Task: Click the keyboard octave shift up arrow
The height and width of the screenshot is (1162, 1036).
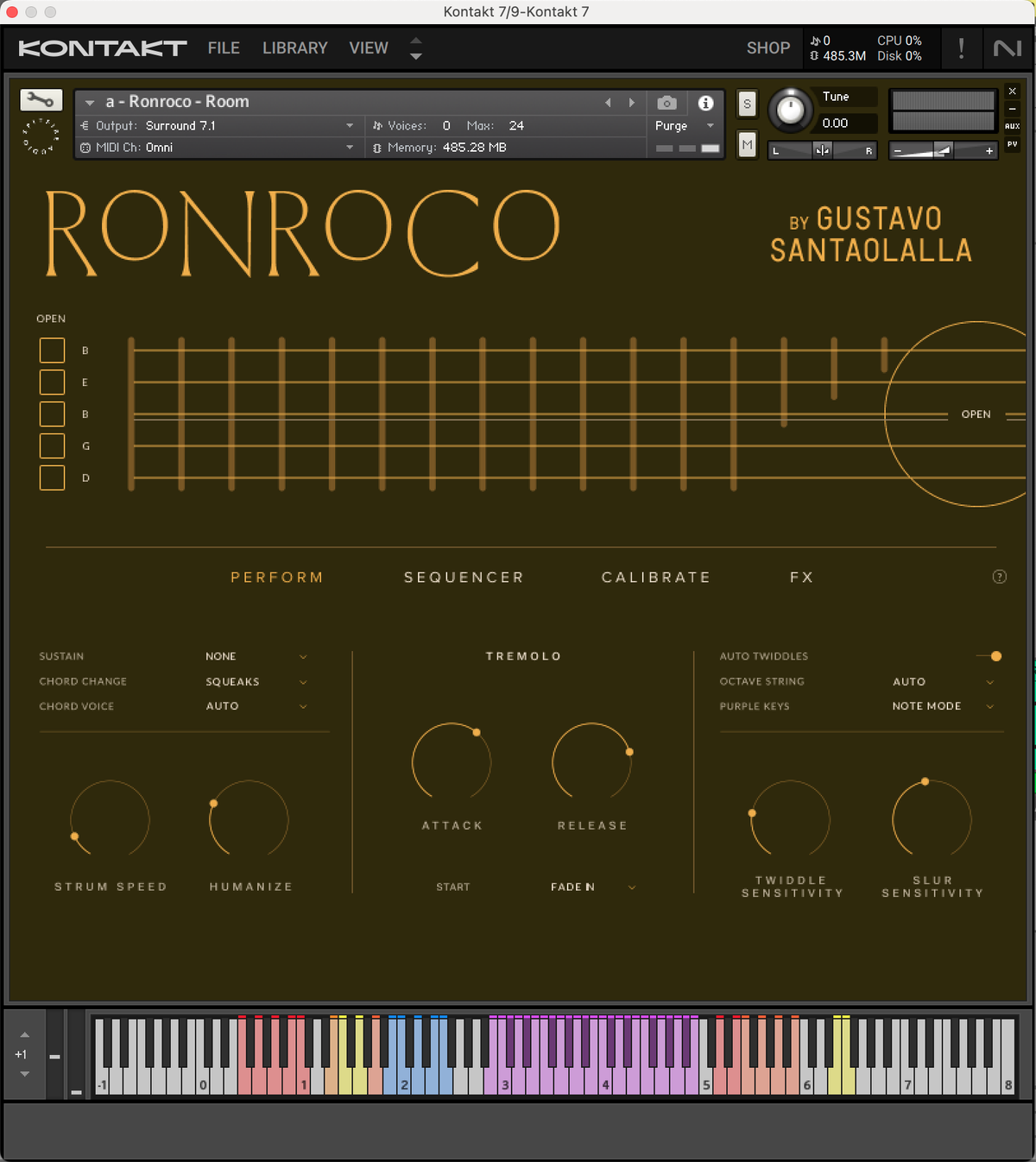Action: point(25,1034)
